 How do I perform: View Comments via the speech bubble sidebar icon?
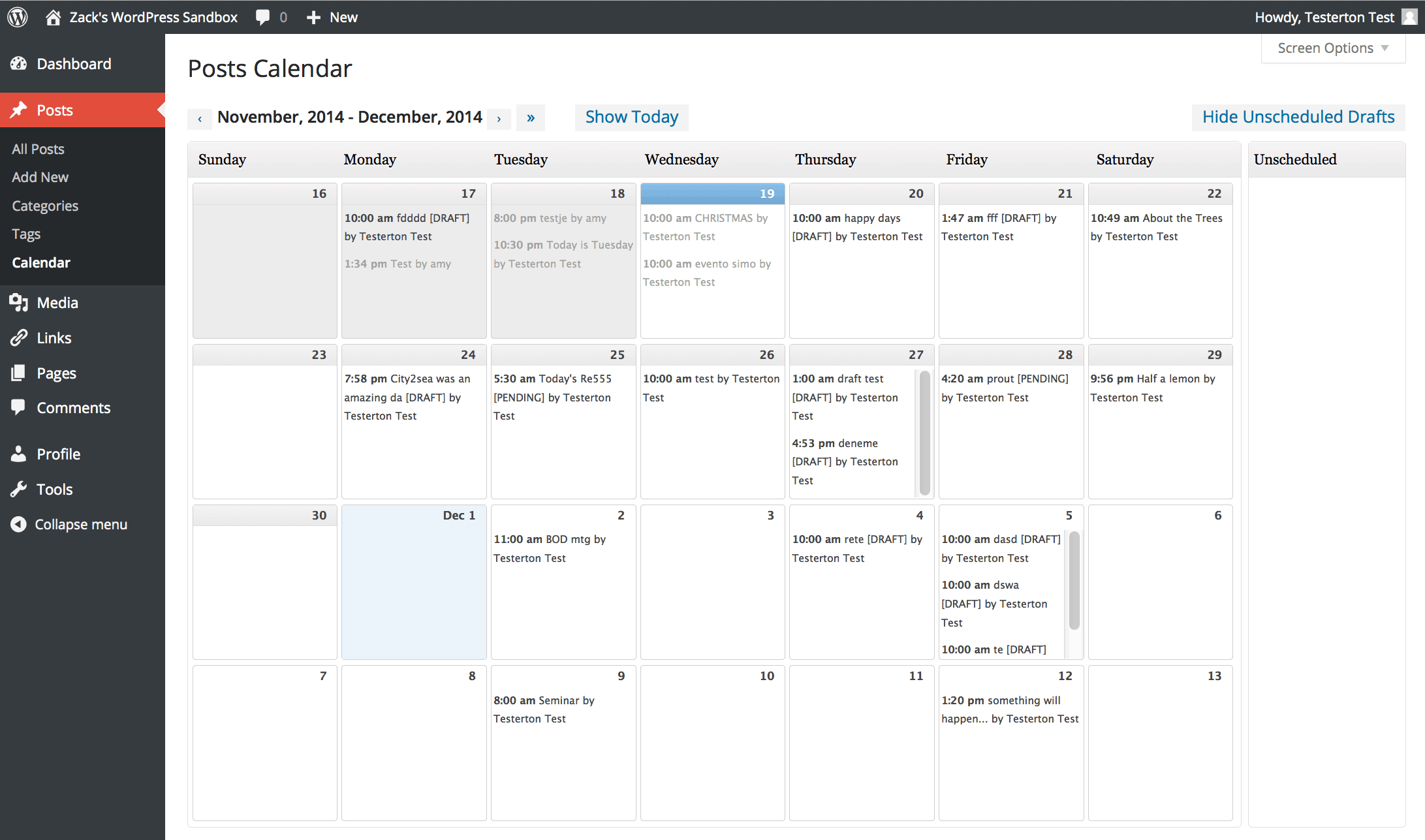20,407
